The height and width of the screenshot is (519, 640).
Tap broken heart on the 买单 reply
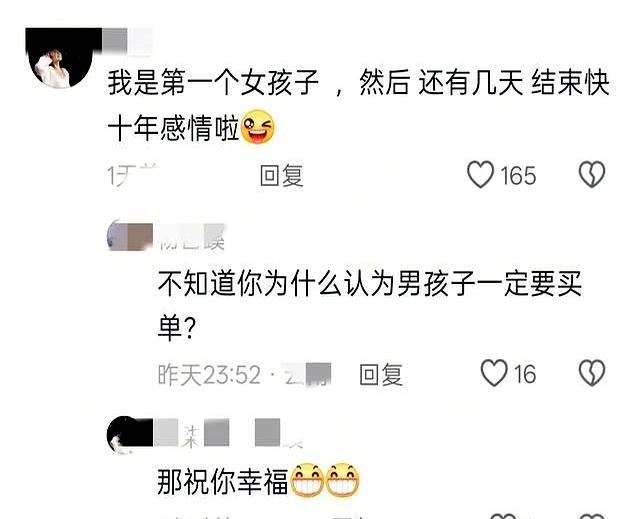click(x=592, y=373)
